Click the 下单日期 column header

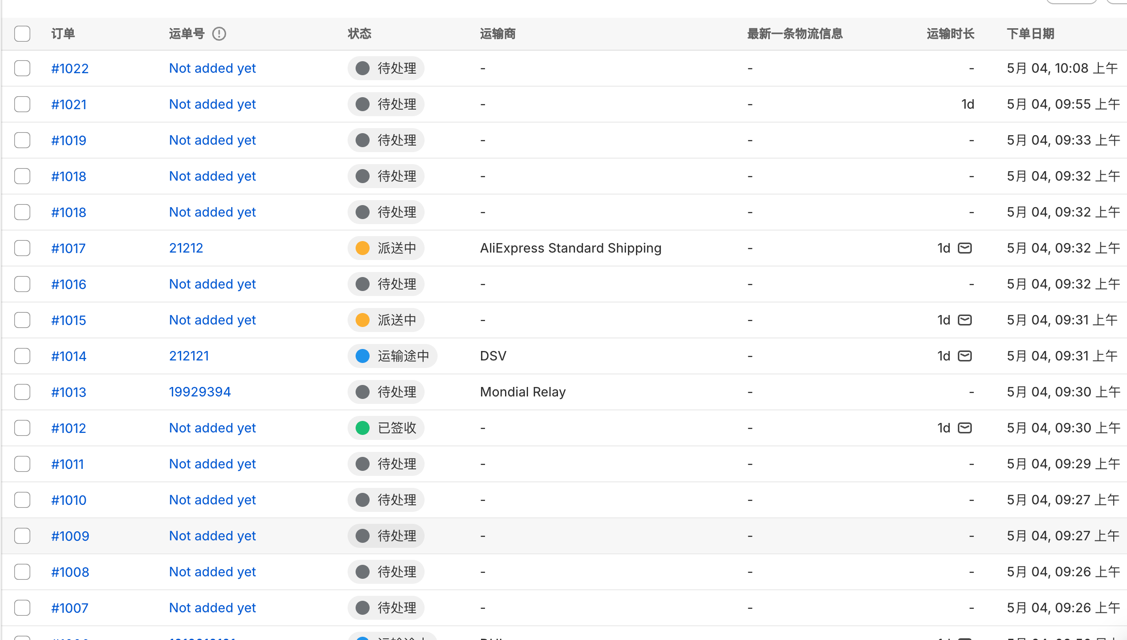pyautogui.click(x=1030, y=34)
